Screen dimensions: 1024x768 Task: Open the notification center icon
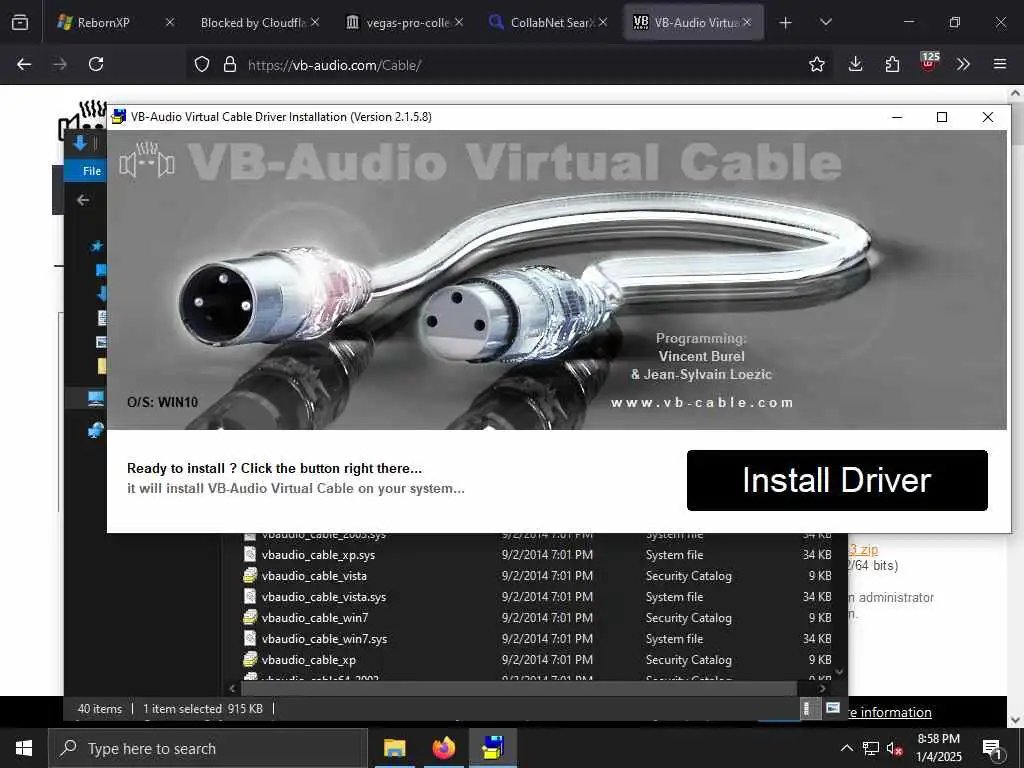993,748
